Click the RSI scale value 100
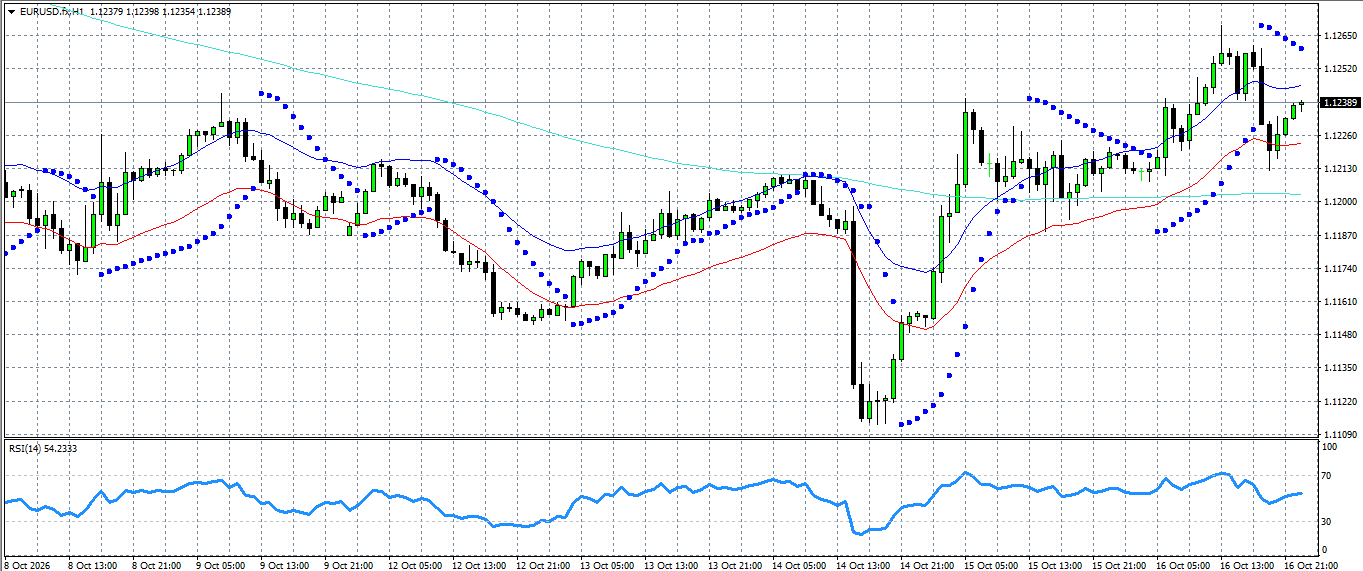1363x571 pixels. 1330,447
